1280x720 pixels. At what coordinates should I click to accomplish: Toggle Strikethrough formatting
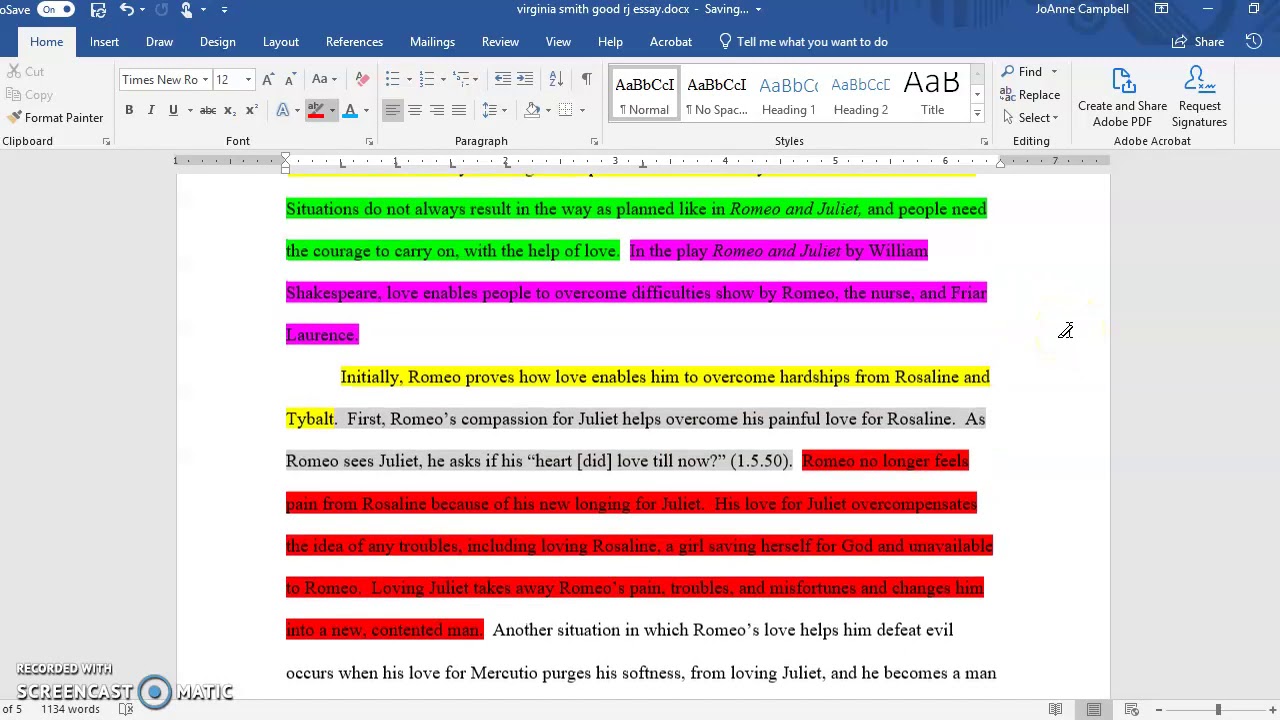pyautogui.click(x=208, y=110)
